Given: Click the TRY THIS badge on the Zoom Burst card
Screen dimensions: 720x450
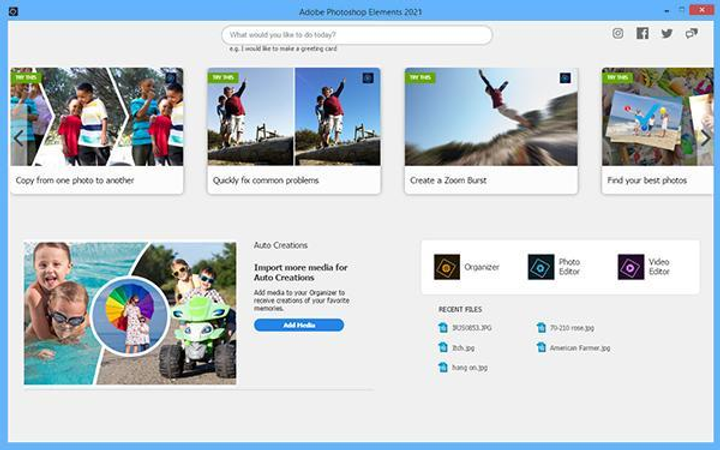Looking at the screenshot, I should (420, 78).
